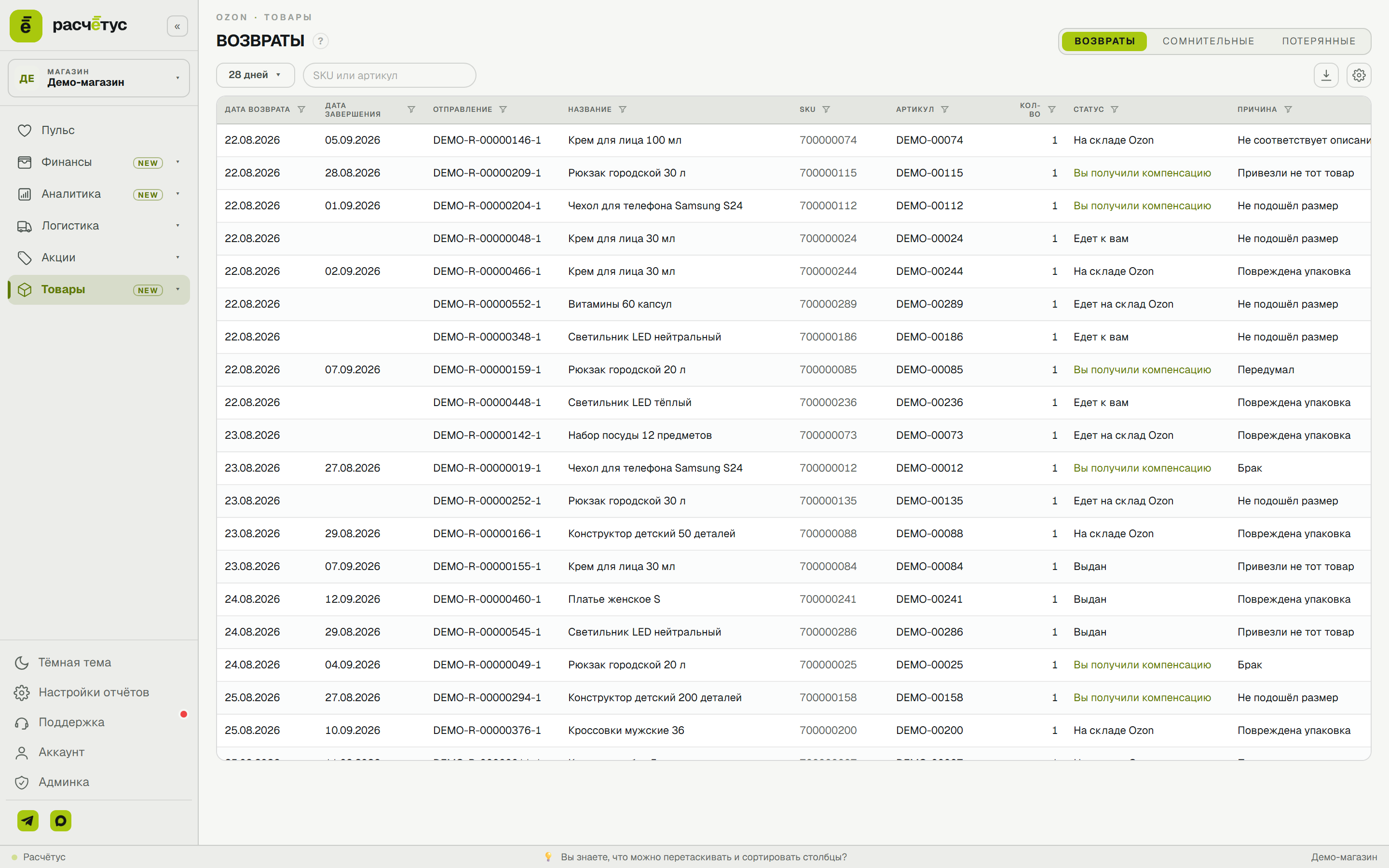Click article DEMO-00289 cell
The width and height of the screenshot is (1389, 868).
pyautogui.click(x=929, y=304)
